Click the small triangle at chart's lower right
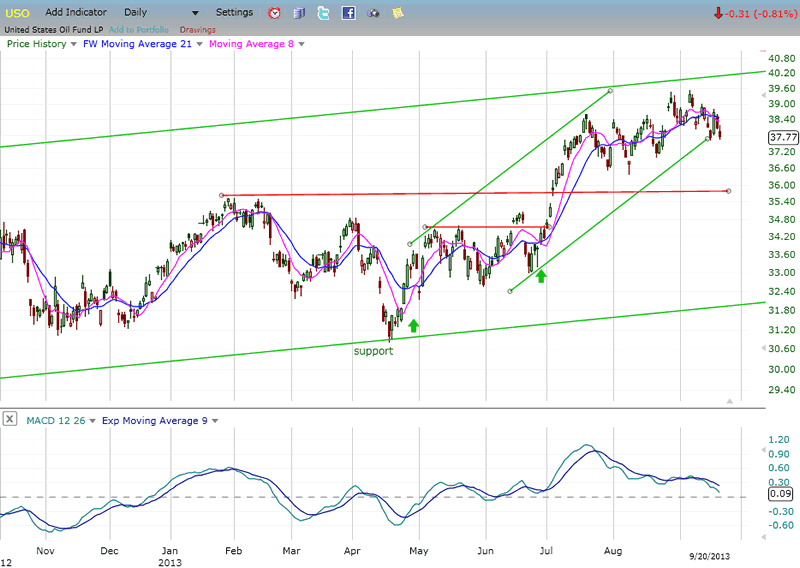800x568 pixels. tap(728, 401)
